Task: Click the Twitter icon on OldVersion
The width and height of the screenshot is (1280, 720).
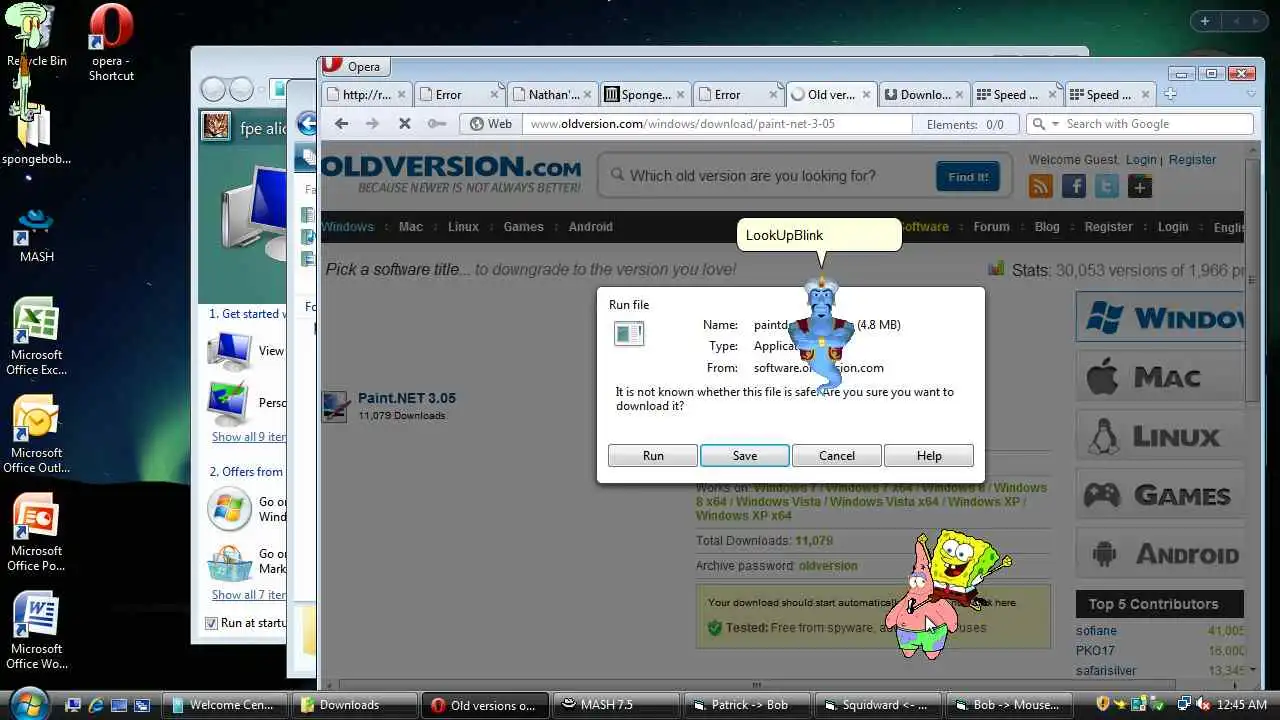Action: click(1107, 186)
